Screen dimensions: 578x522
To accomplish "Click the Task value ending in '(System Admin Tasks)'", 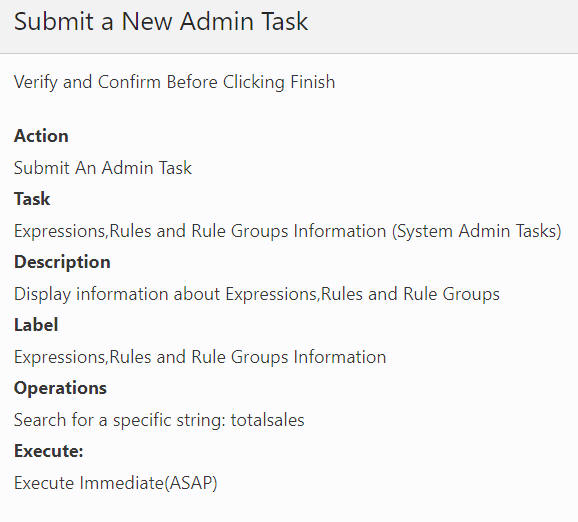I will coord(288,231).
